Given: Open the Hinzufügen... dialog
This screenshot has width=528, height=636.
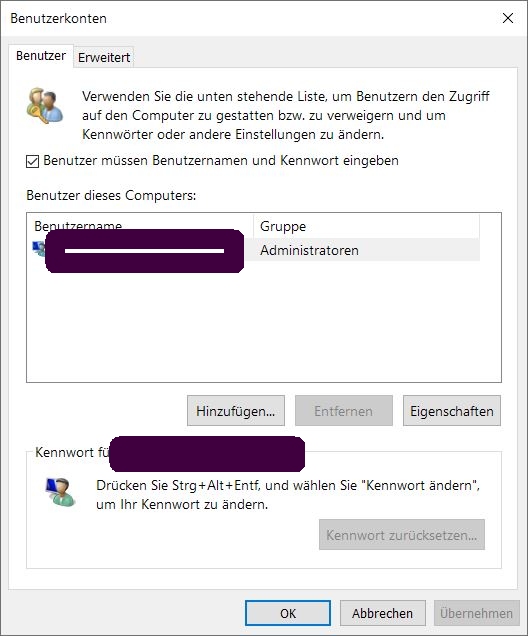Looking at the screenshot, I should [x=236, y=411].
